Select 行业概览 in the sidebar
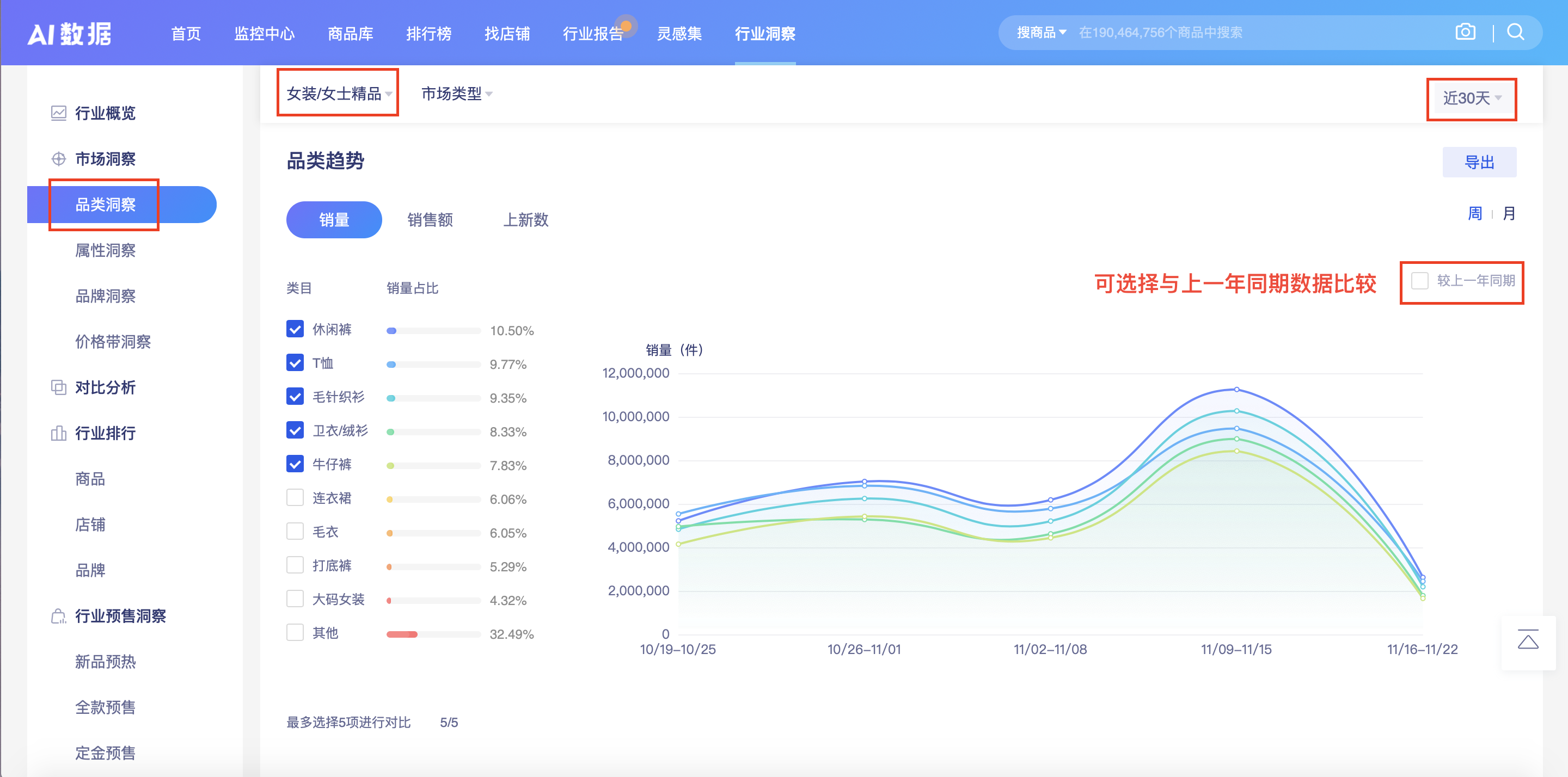Screen dimensions: 1568x777 [104, 113]
